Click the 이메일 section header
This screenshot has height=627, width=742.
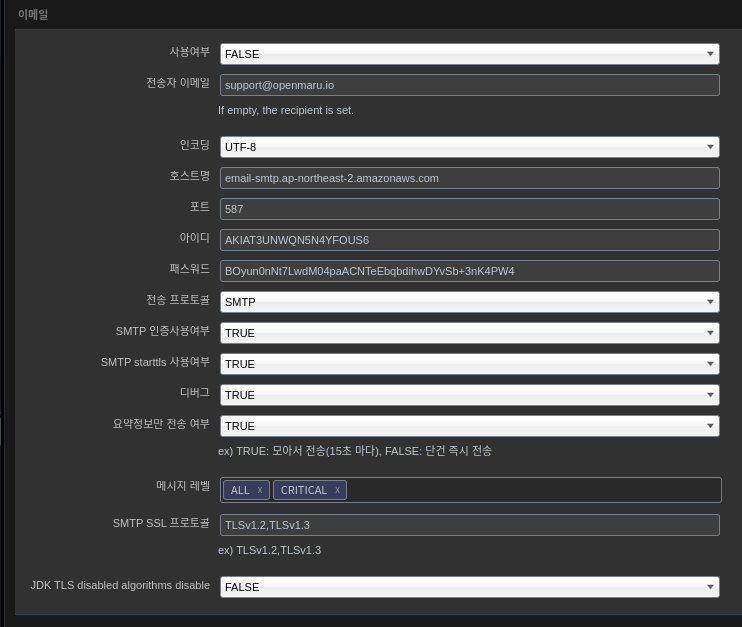(x=33, y=15)
